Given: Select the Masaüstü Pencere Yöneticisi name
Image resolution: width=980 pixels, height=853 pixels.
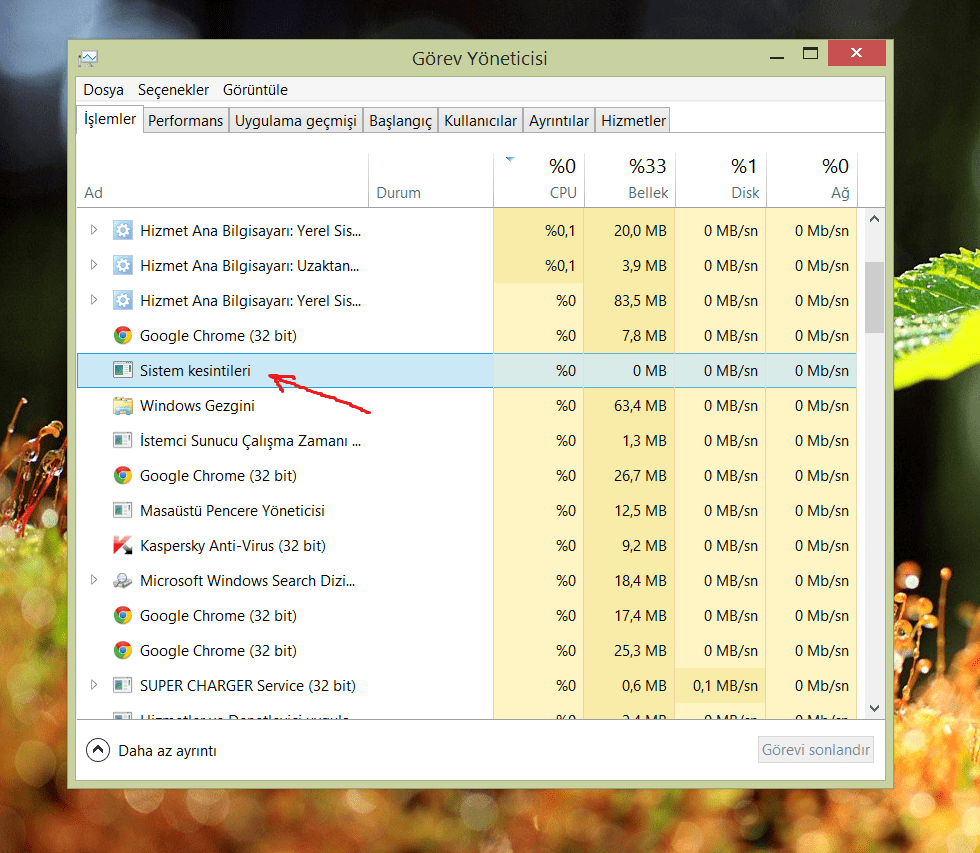Looking at the screenshot, I should (232, 511).
